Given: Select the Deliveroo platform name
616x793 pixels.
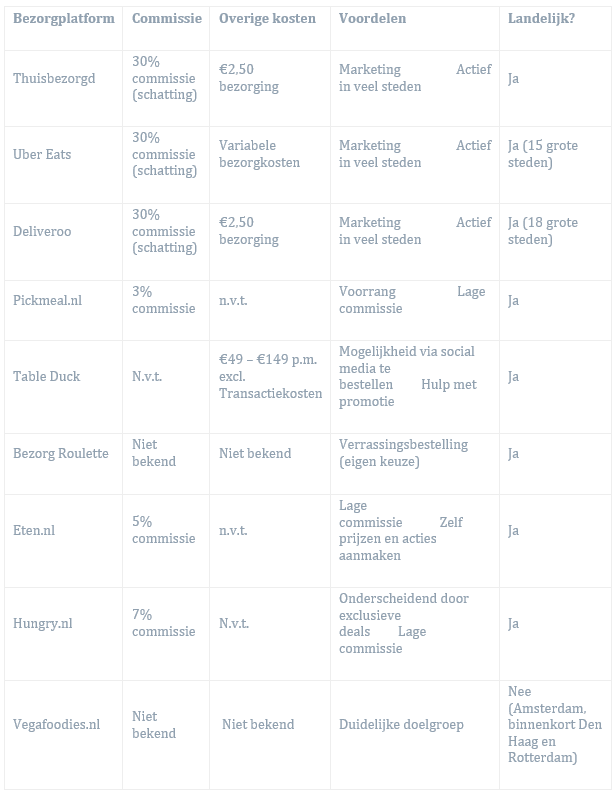Looking at the screenshot, I should [x=42, y=232].
